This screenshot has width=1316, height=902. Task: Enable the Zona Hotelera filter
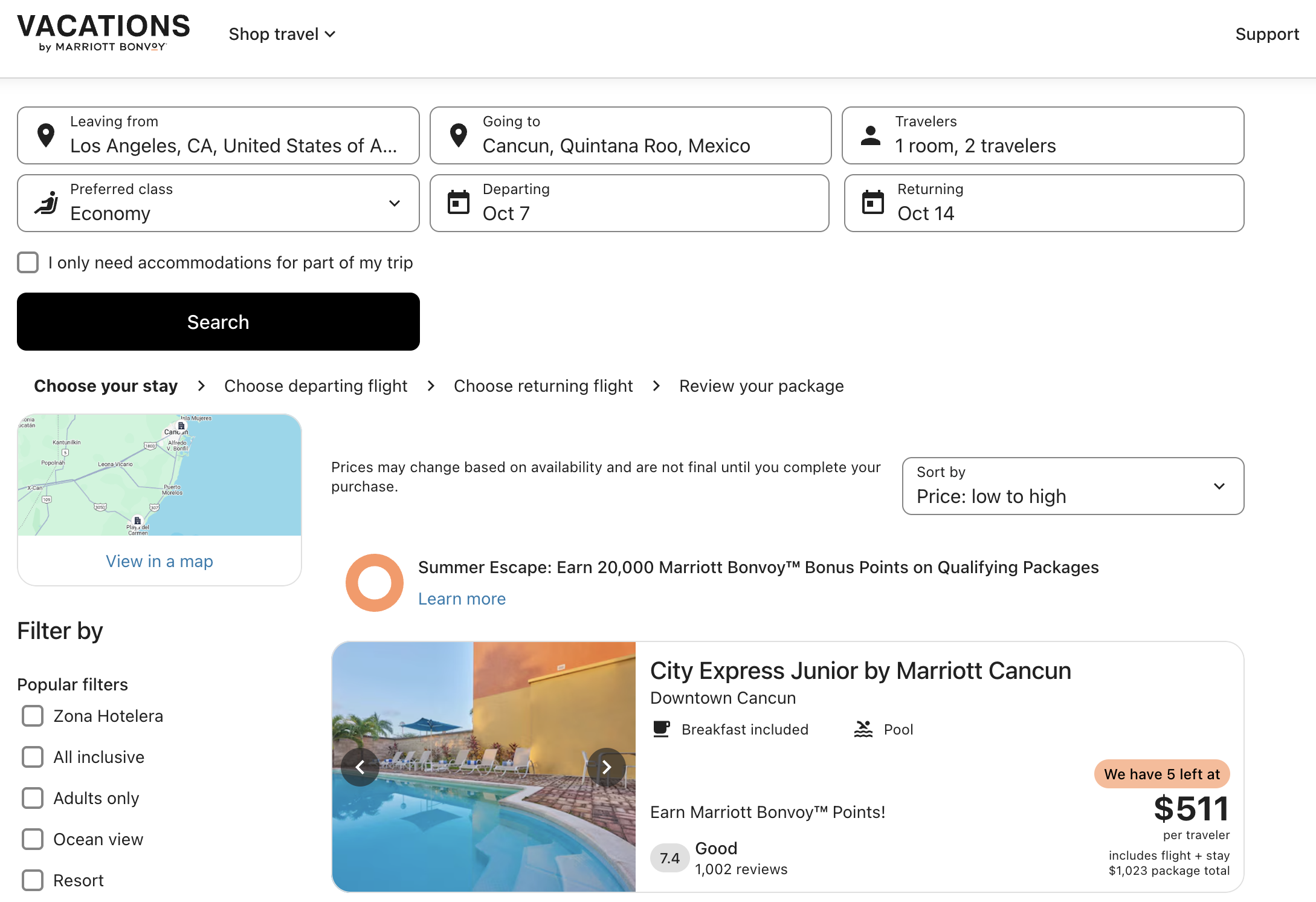point(33,716)
